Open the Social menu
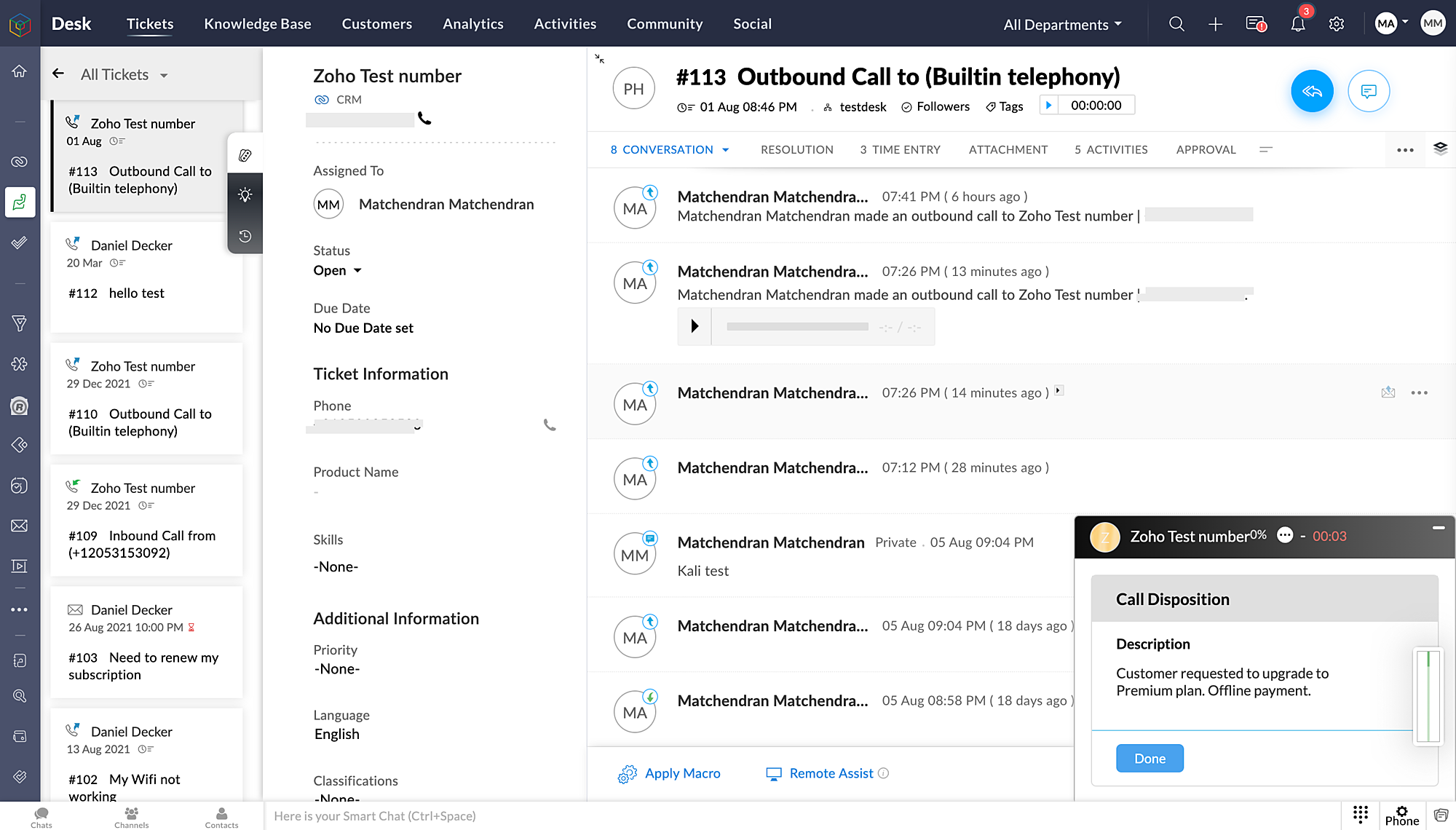The width and height of the screenshot is (1456, 830). (x=752, y=23)
